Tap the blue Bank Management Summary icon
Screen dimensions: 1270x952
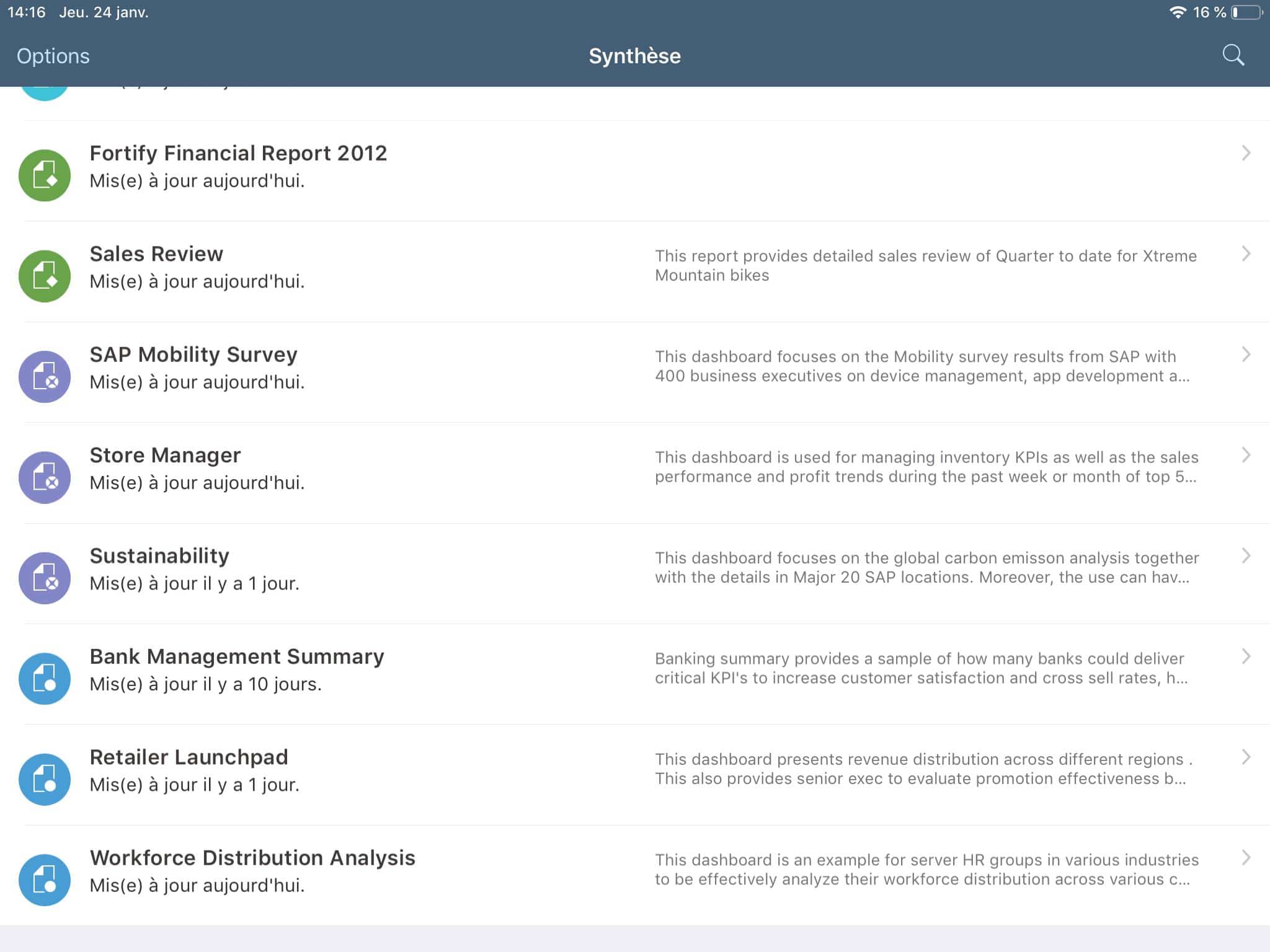[x=45, y=679]
